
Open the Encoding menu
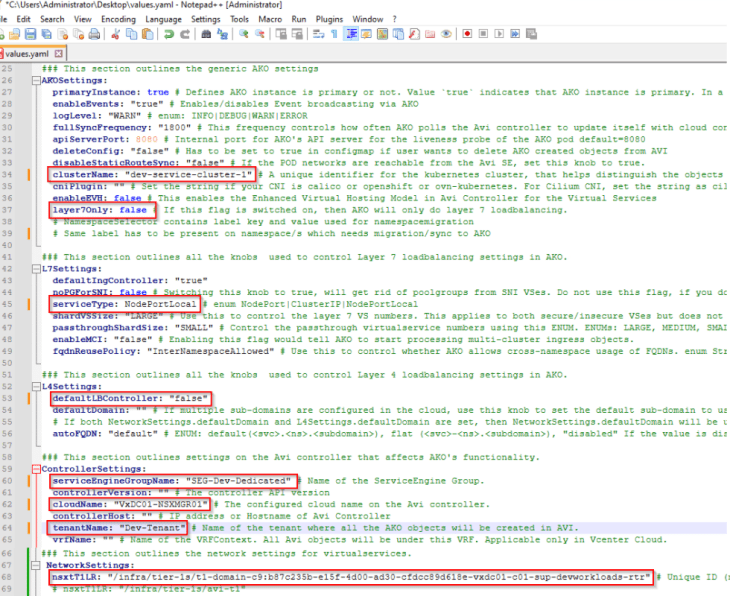[x=118, y=19]
